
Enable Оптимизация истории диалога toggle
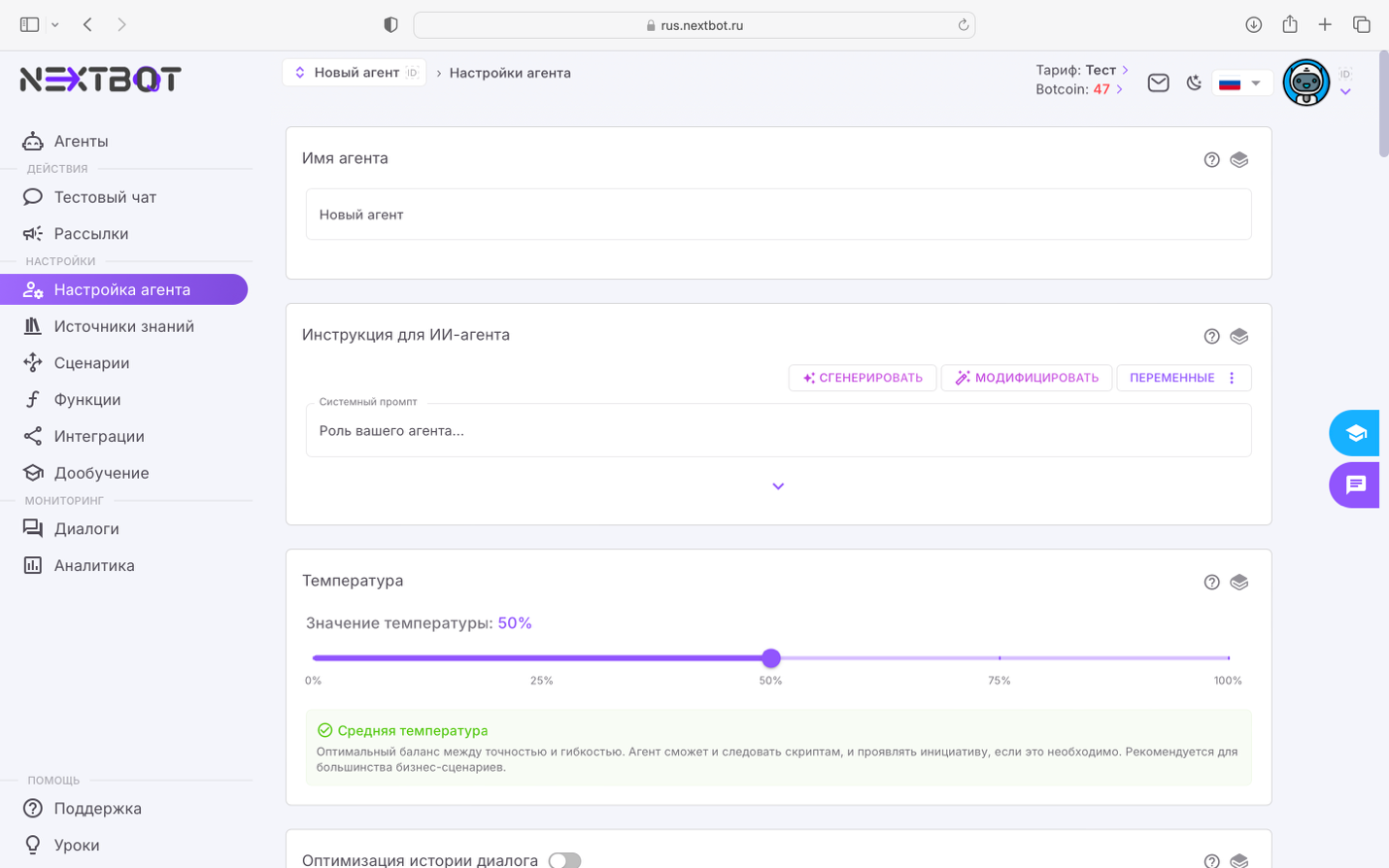pos(564,860)
